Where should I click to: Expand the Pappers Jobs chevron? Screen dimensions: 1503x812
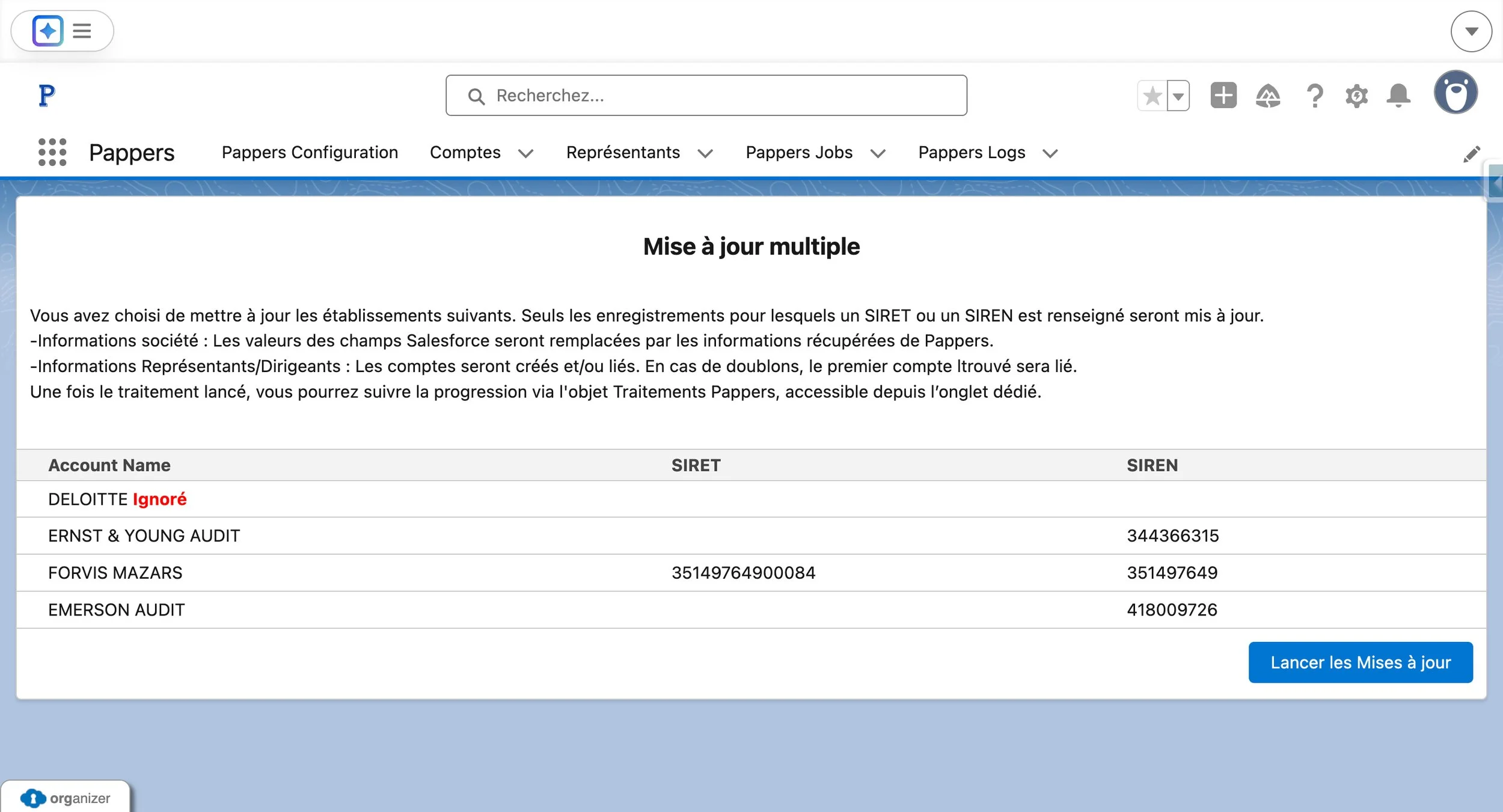point(878,154)
